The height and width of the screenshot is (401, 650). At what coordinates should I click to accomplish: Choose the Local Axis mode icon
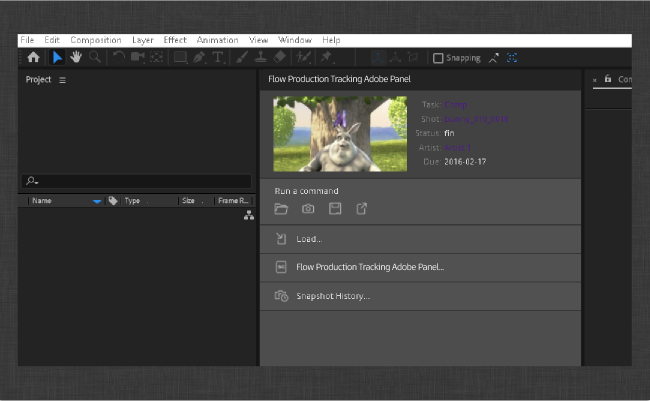pyautogui.click(x=378, y=58)
